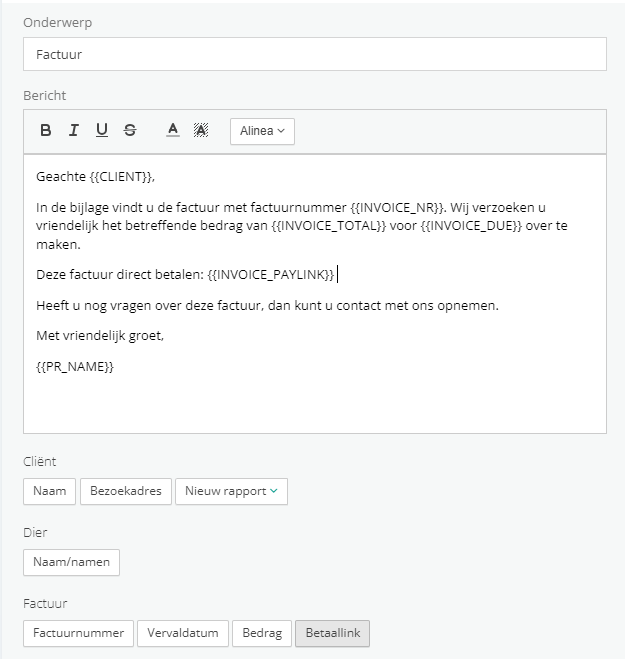
Task: Insert the Bedrag placeholder
Action: 262,633
